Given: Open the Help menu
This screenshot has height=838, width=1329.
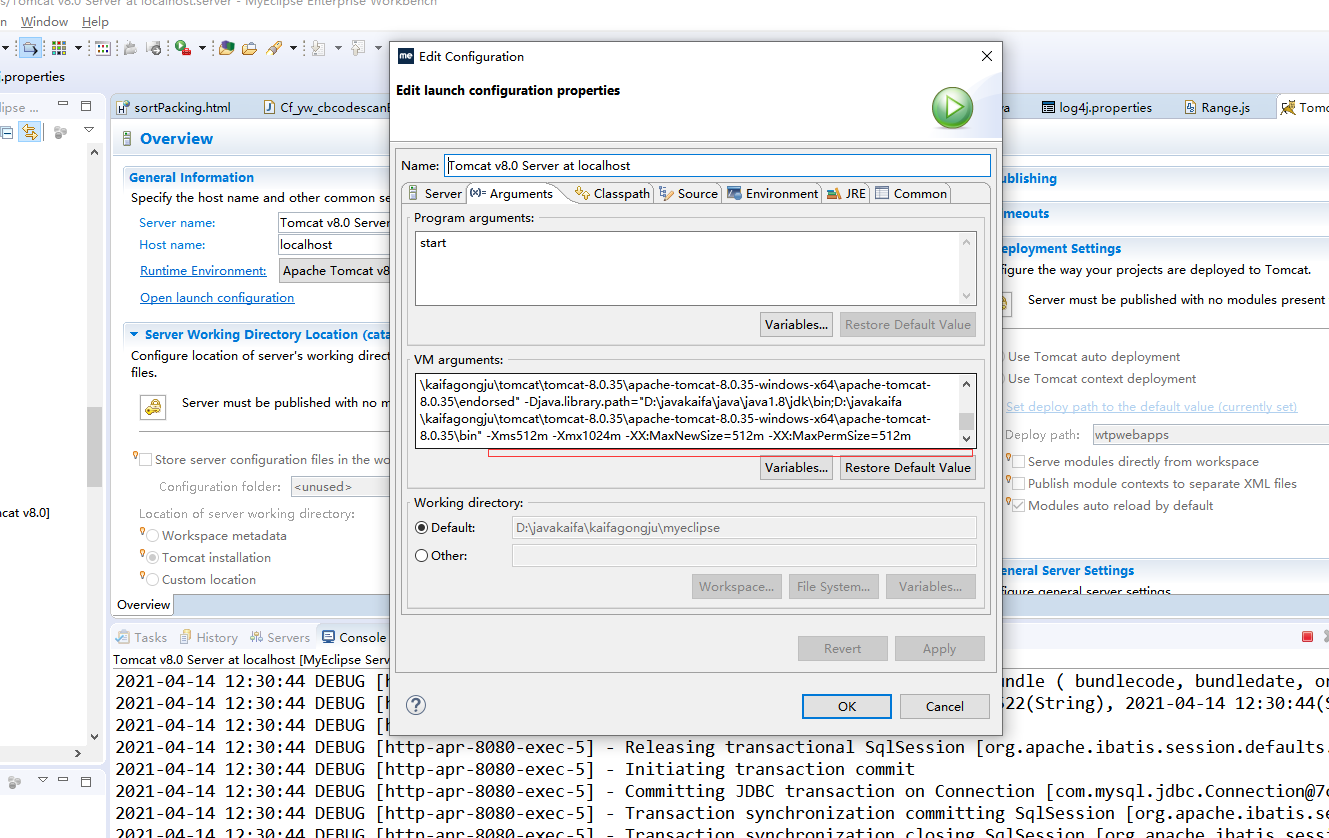Looking at the screenshot, I should point(96,21).
